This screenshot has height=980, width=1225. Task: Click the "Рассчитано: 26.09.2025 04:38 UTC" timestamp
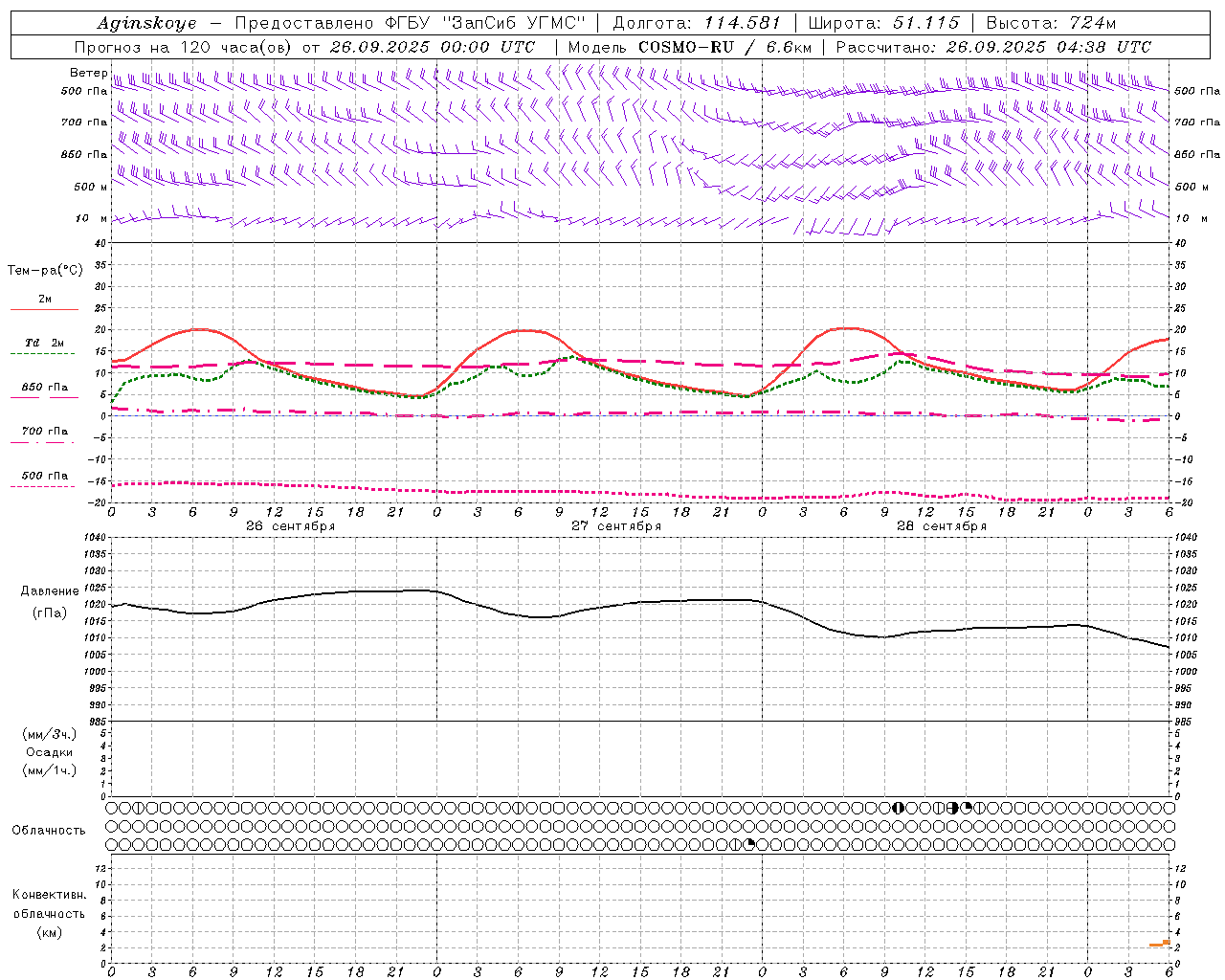click(993, 47)
